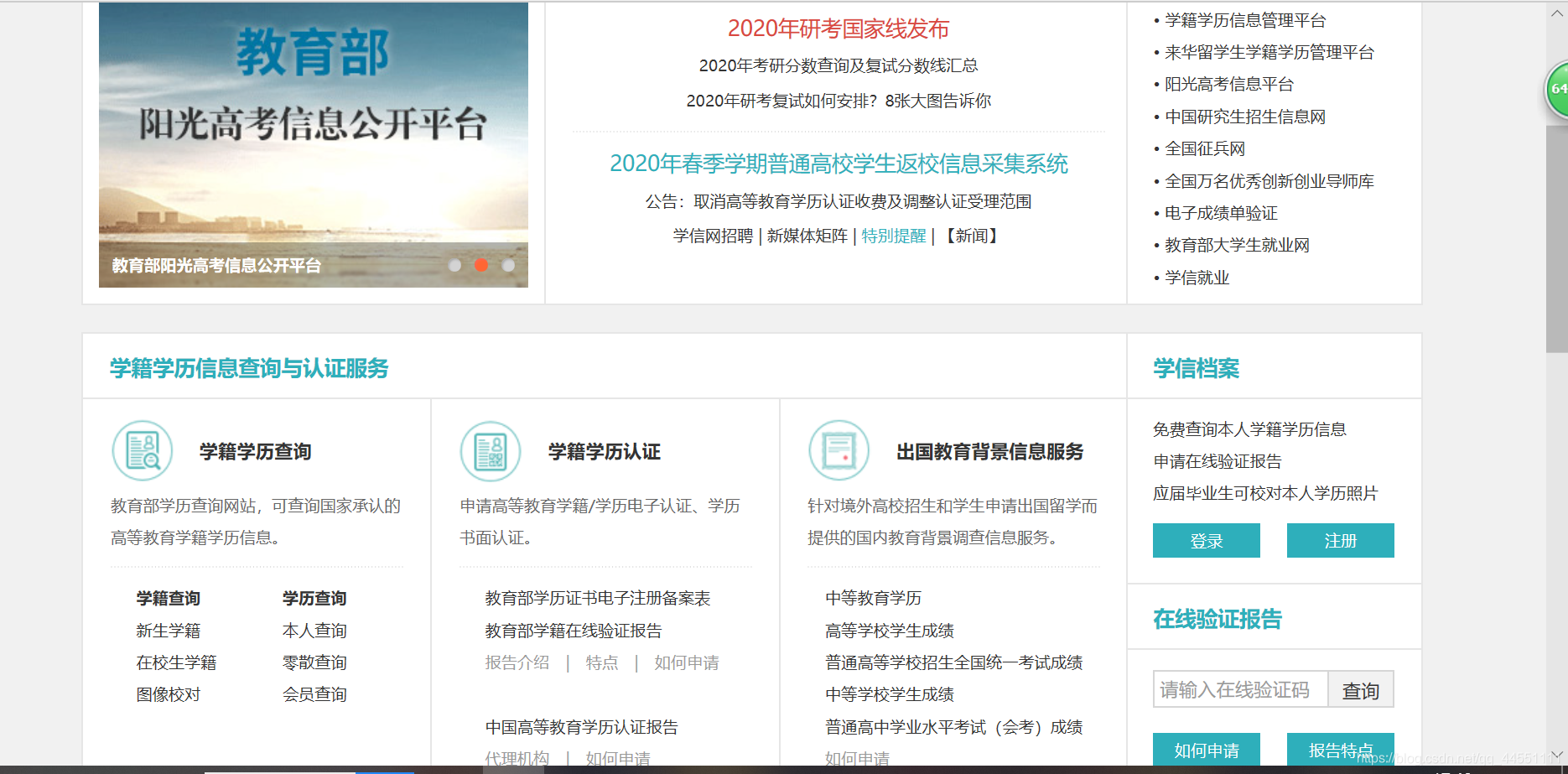1568x774 pixels.
Task: Click the 报告特点 button
Action: point(1341,750)
